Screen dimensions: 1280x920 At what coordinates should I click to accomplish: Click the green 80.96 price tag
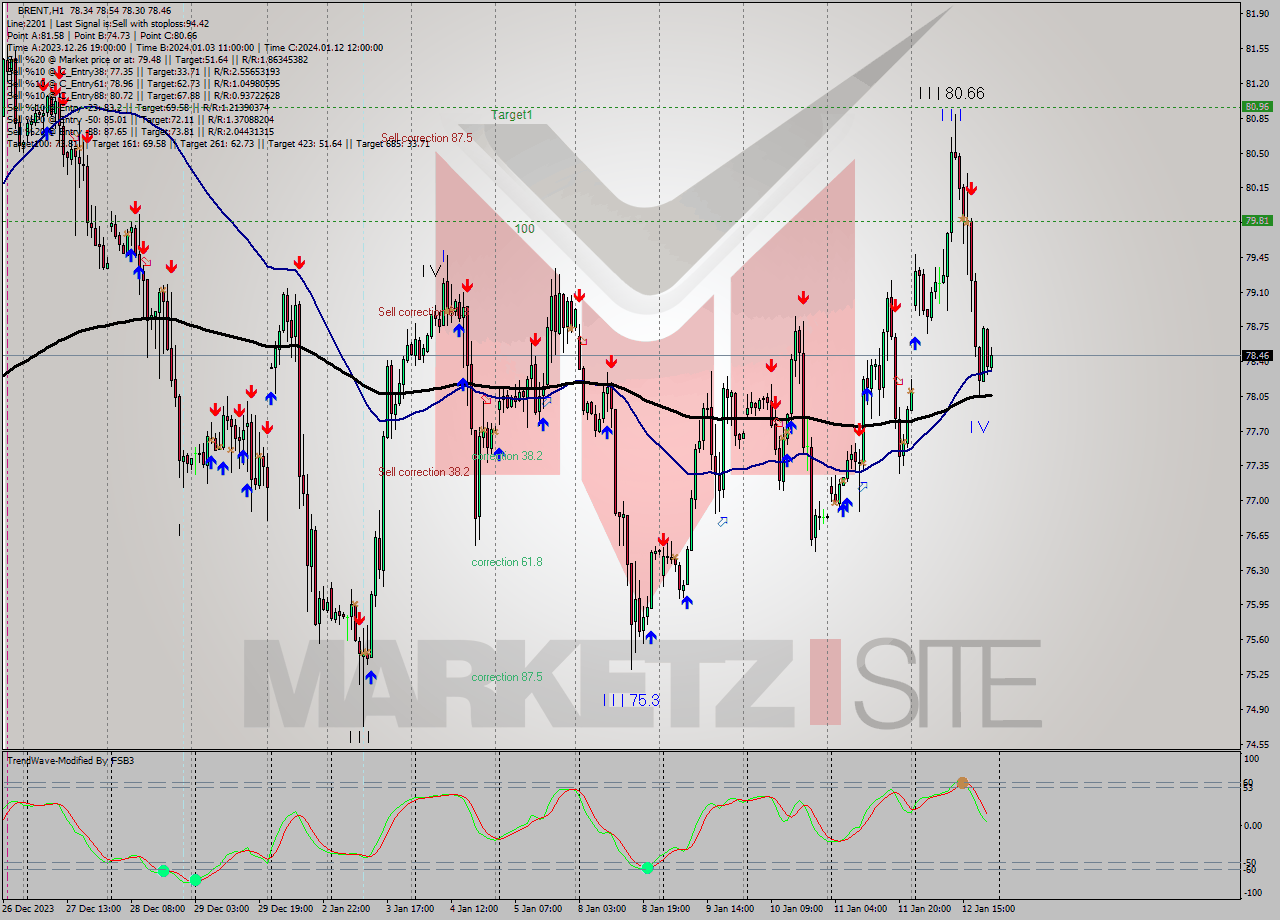coord(1257,106)
